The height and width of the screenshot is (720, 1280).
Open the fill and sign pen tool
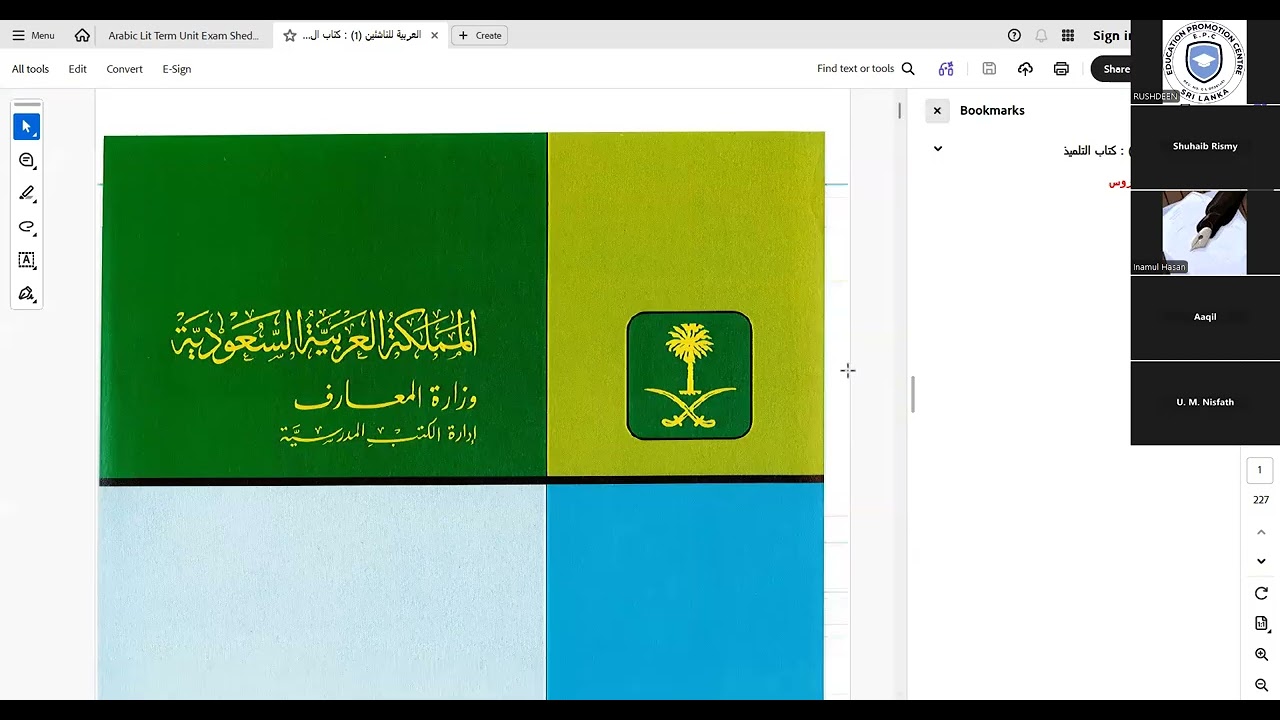click(27, 294)
